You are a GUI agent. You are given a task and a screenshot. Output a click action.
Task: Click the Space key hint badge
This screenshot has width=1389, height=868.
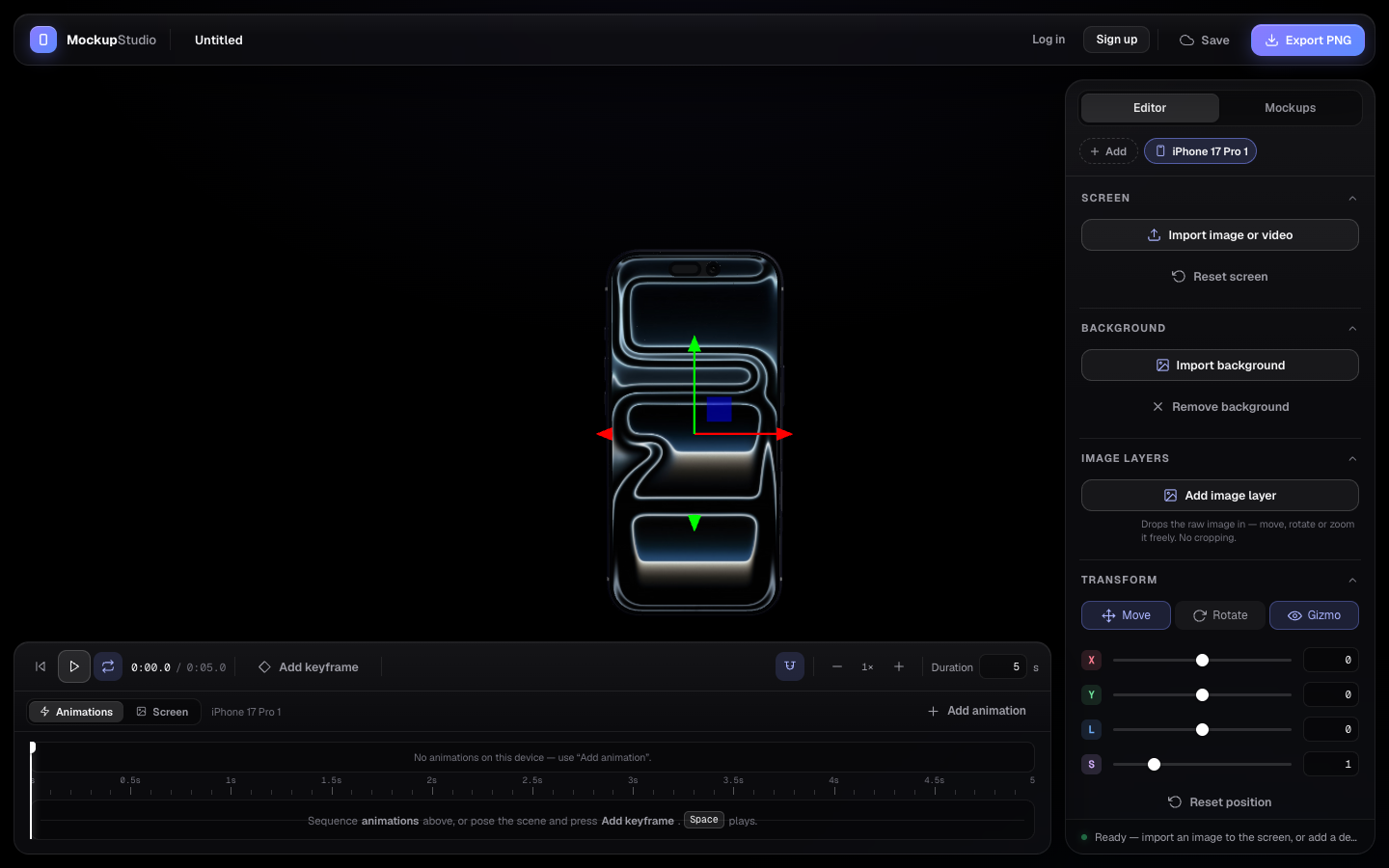tap(704, 820)
